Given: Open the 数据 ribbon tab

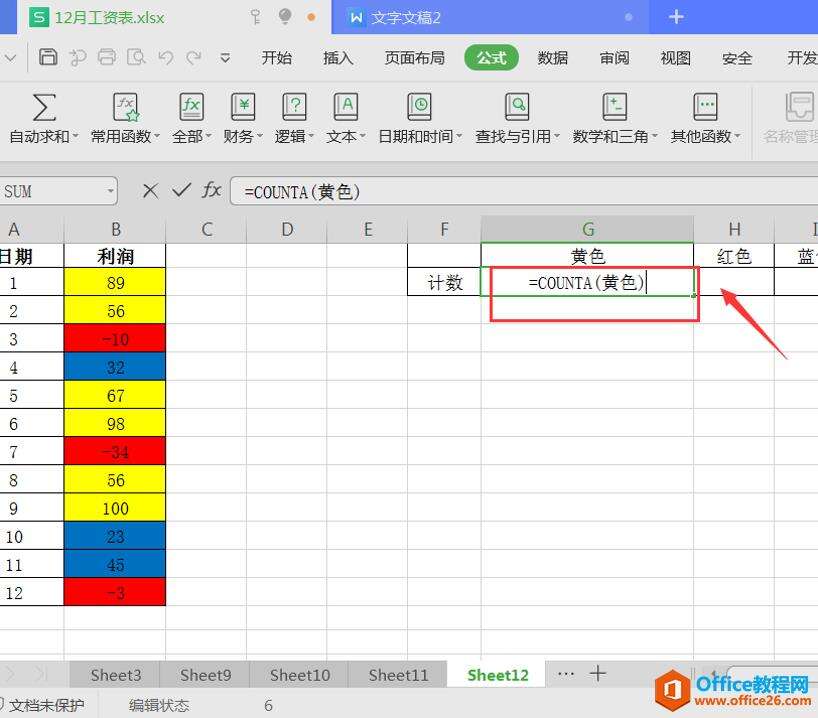Looking at the screenshot, I should tap(552, 57).
